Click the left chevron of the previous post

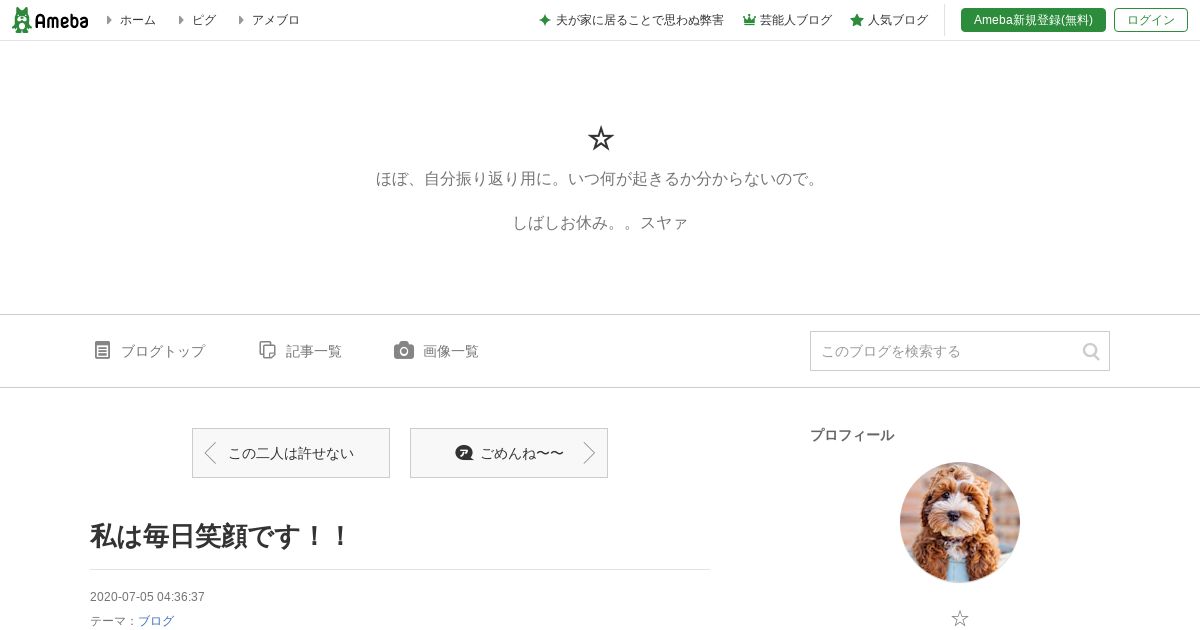210,453
